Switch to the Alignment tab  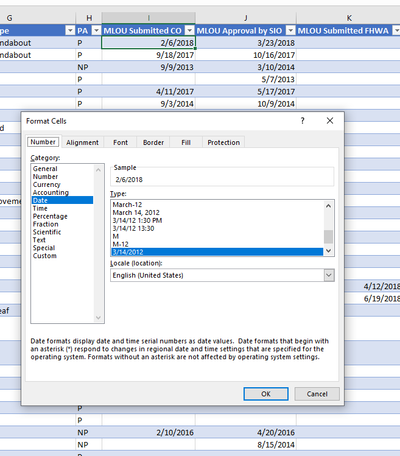click(82, 142)
